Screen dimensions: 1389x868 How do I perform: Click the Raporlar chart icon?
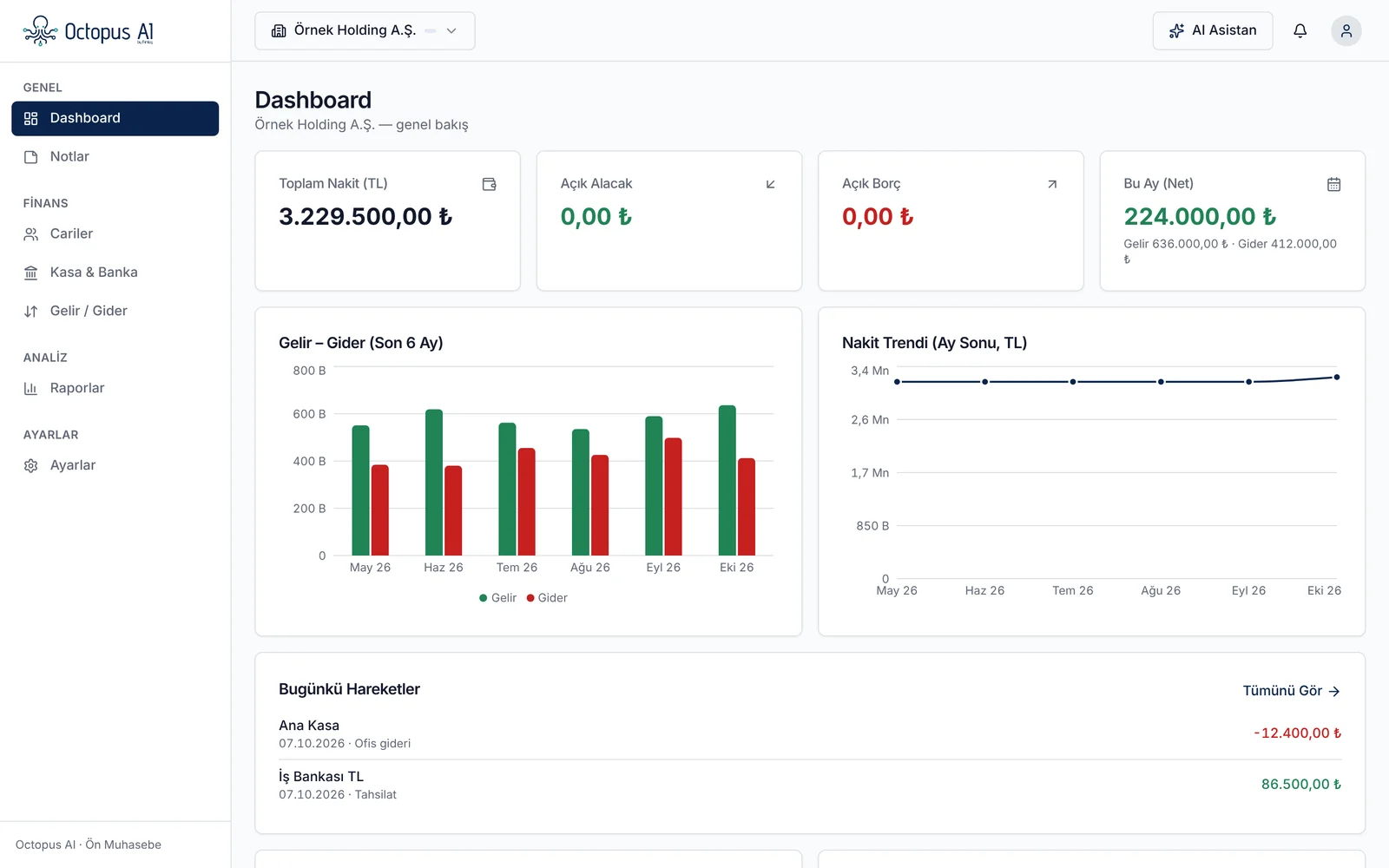coord(31,389)
